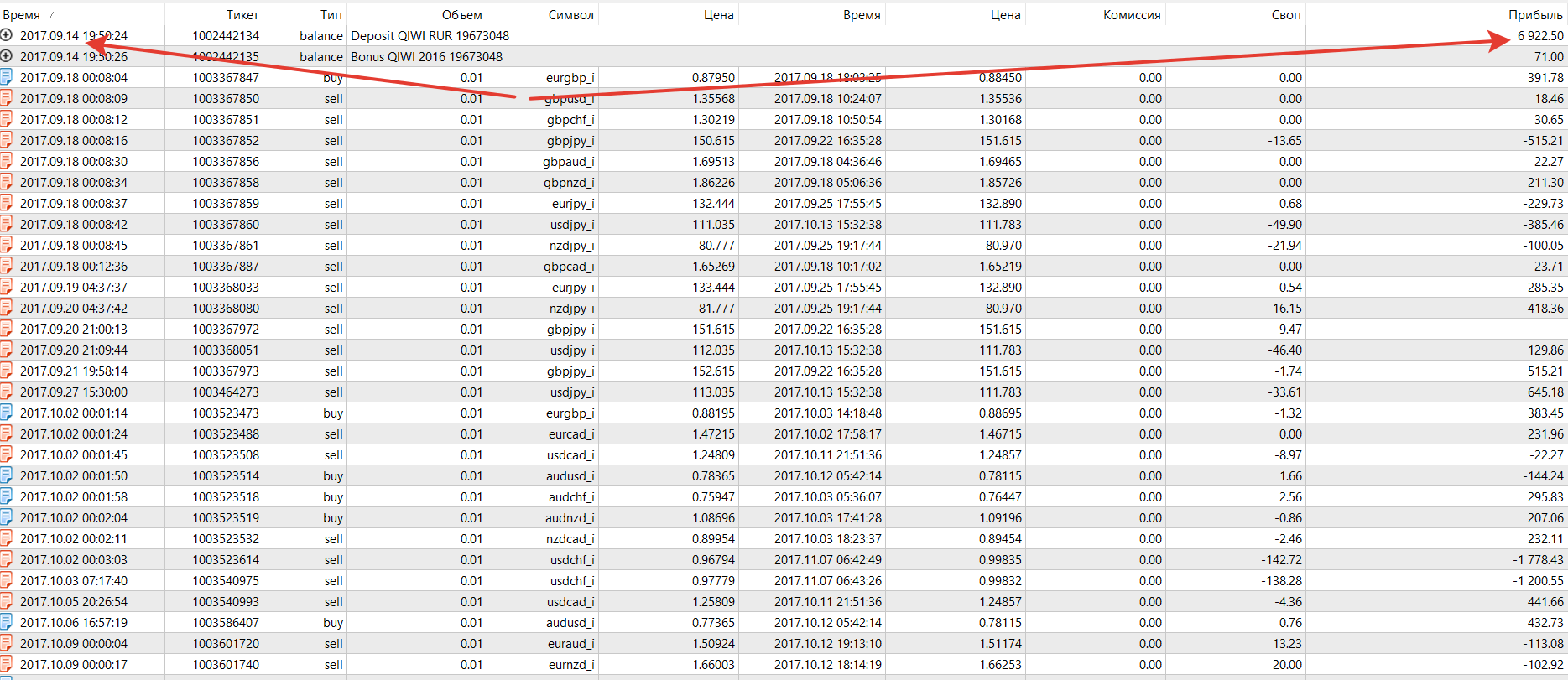The width and height of the screenshot is (1568, 680).
Task: Sort by the Символ column header
Action: coord(571,14)
